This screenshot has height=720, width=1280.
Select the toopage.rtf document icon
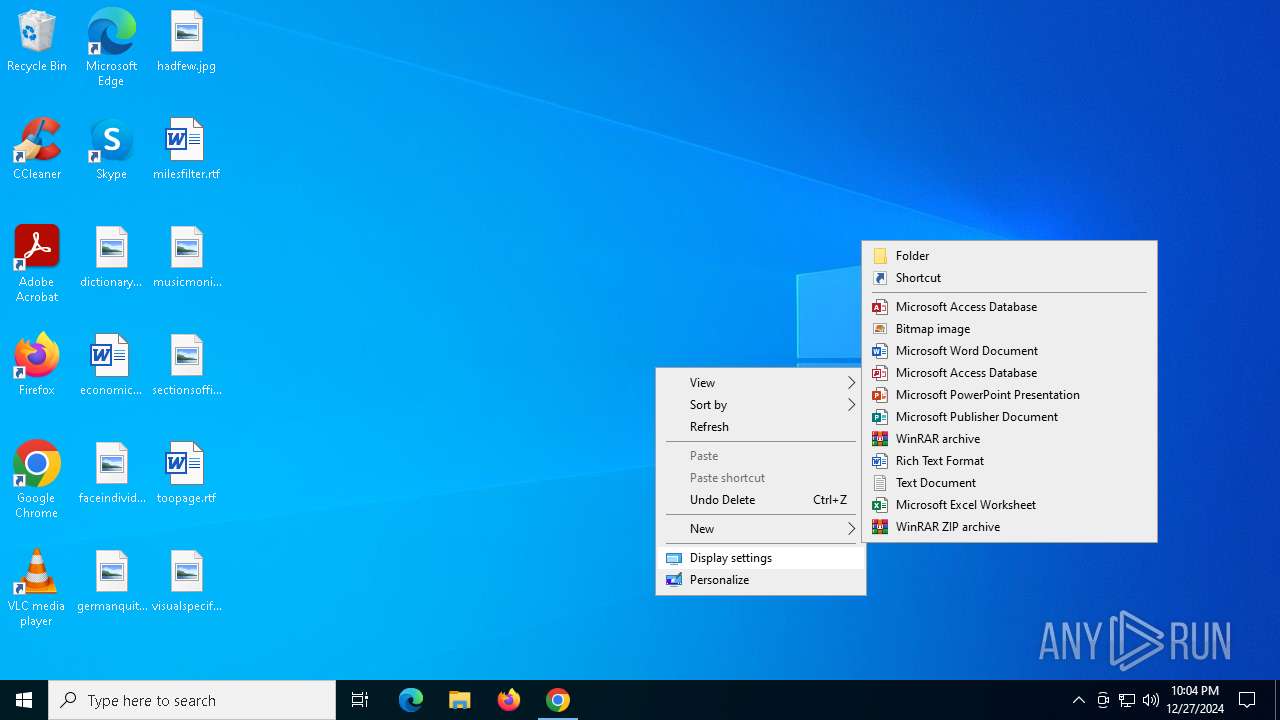coord(186,474)
